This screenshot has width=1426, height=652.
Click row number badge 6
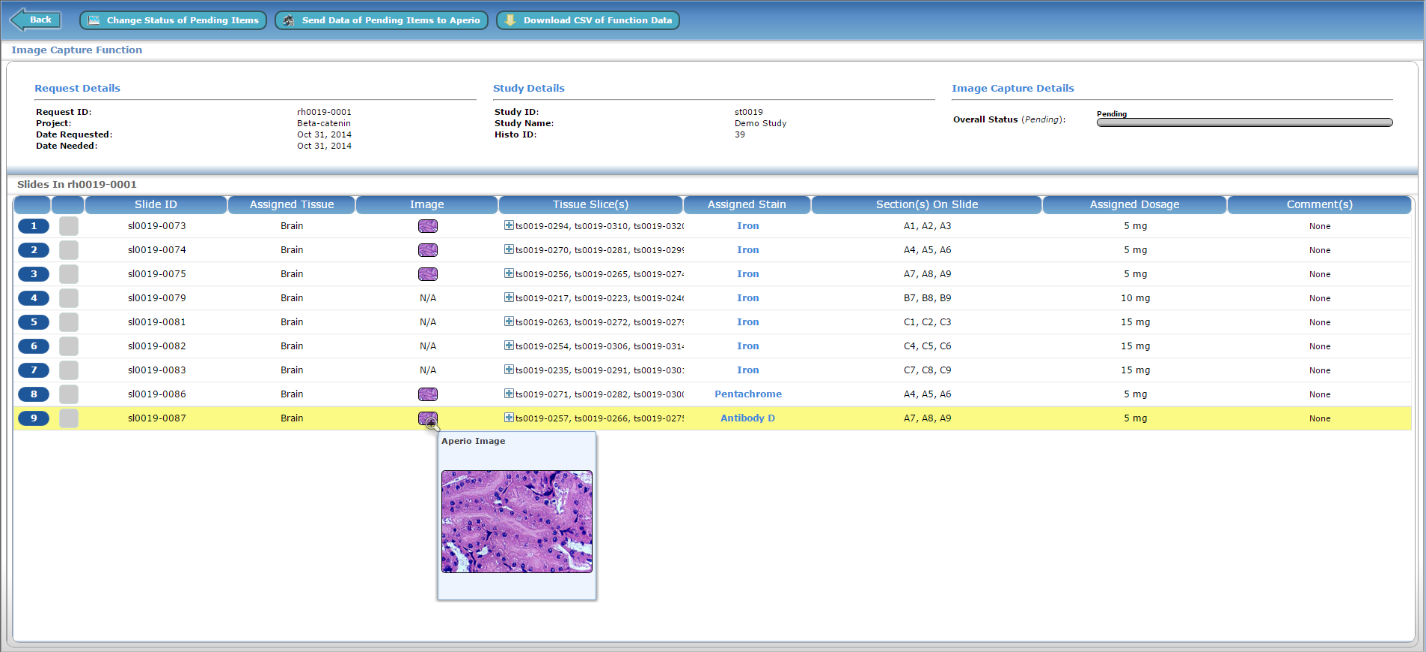coord(33,346)
